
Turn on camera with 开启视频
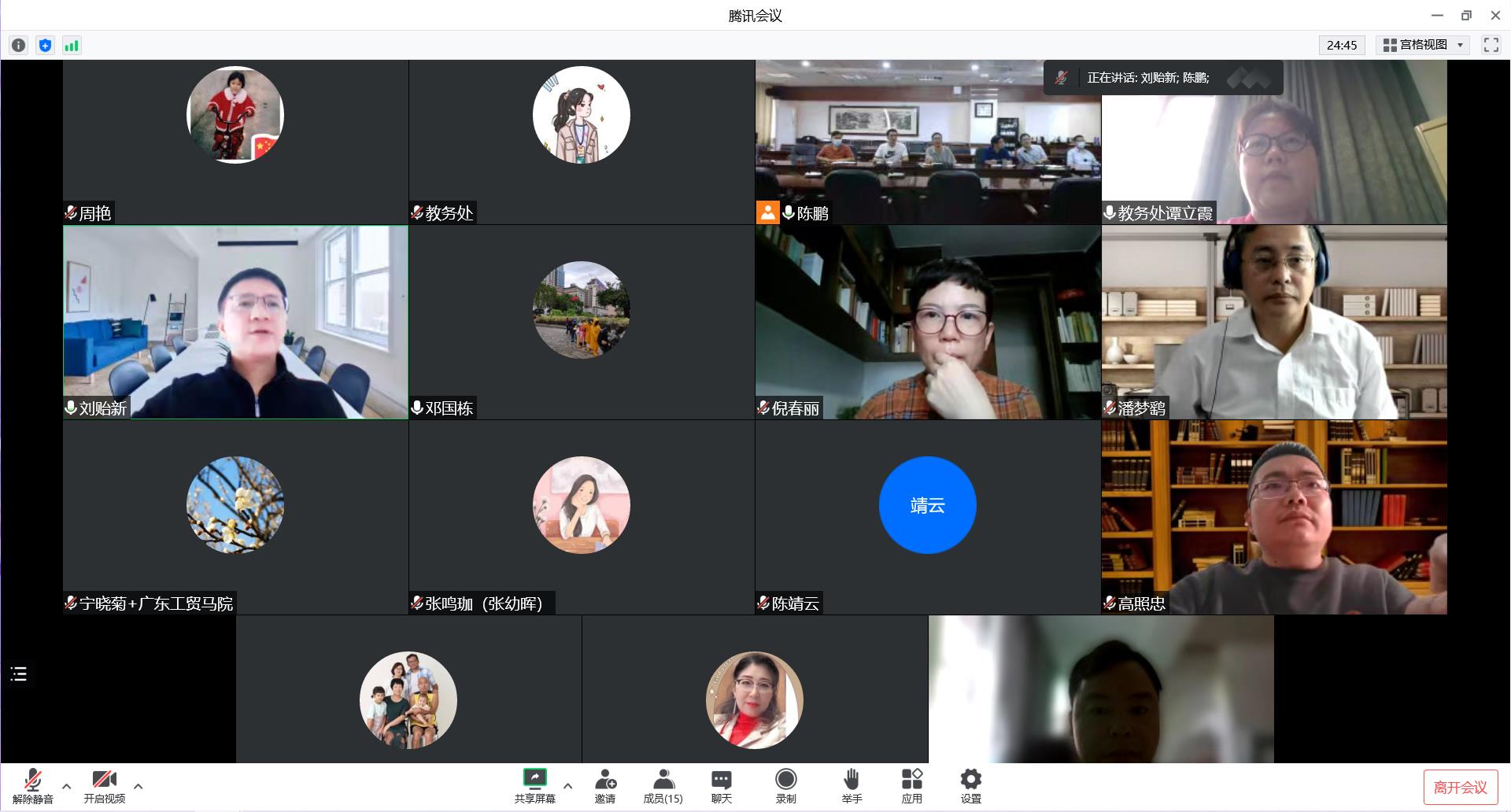(x=105, y=786)
